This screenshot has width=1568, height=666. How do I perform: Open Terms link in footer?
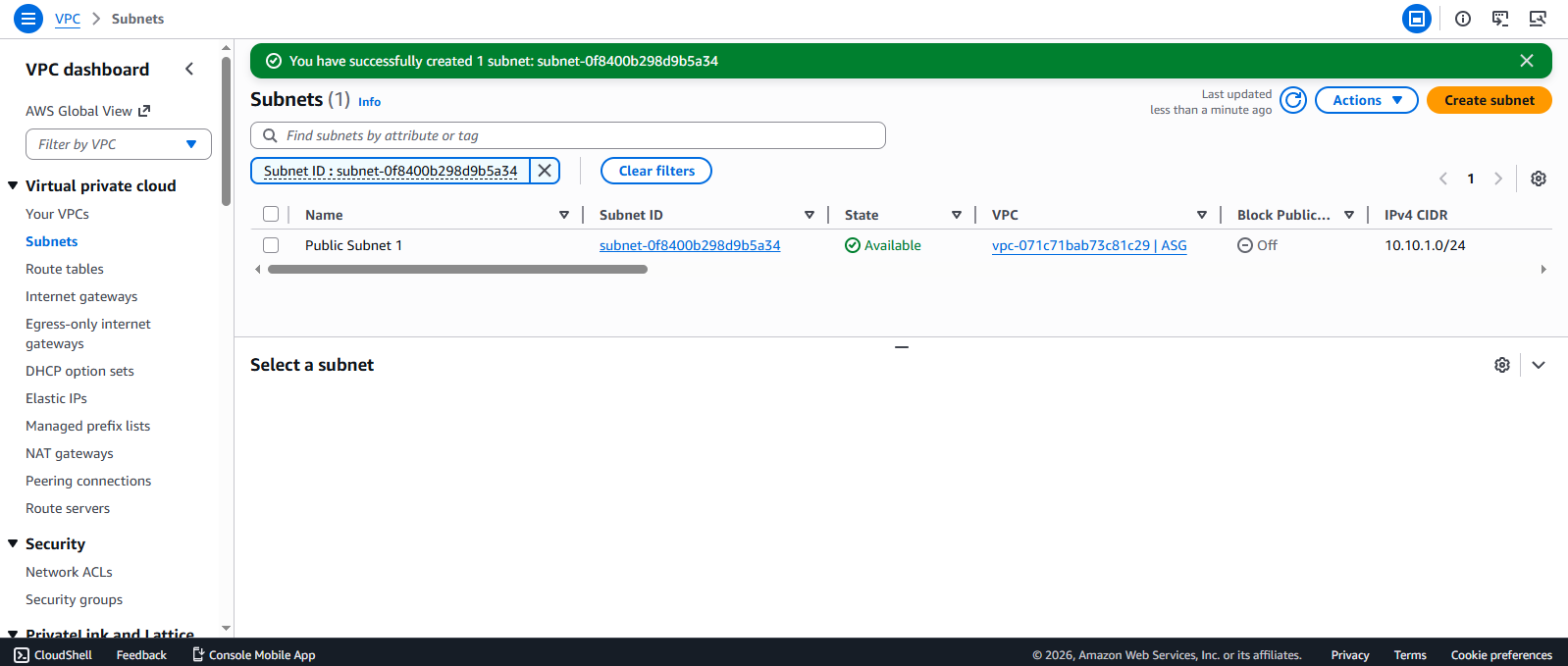tap(1410, 655)
